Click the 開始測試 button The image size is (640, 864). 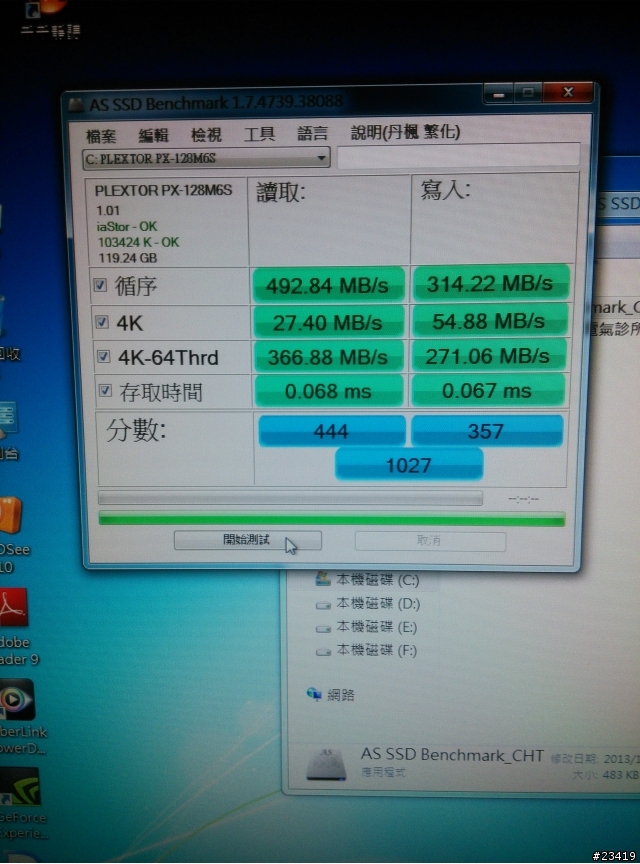click(248, 540)
